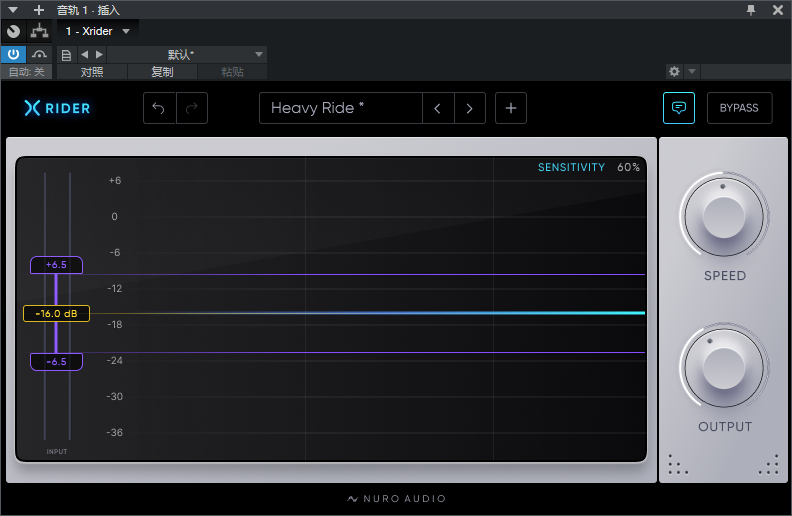Screen dimensions: 792x516
Task: Click the 复制 copy button
Action: pyautogui.click(x=162, y=72)
